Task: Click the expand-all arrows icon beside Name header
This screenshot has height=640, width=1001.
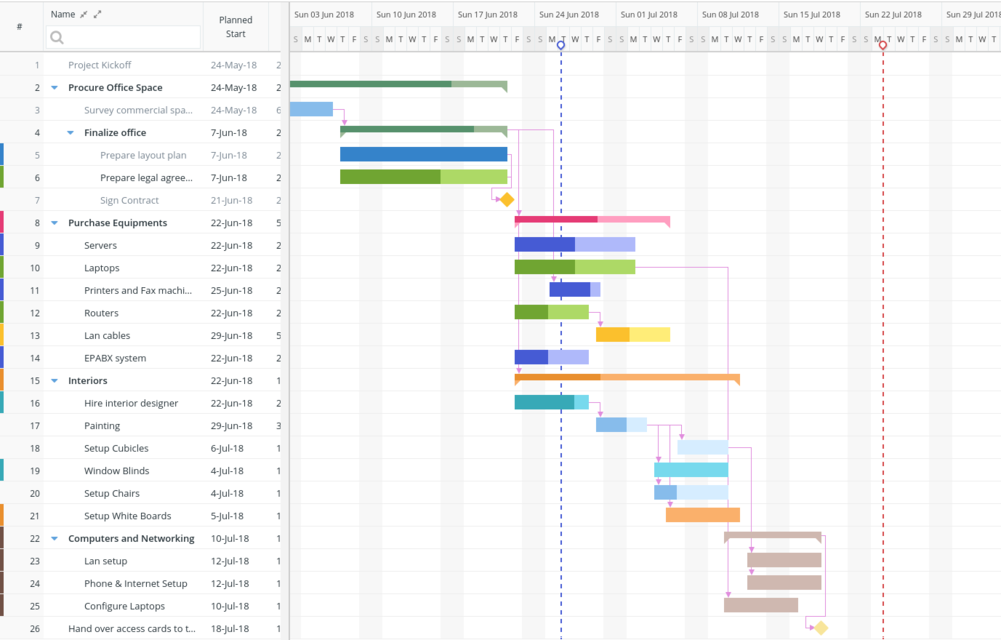Action: (x=97, y=14)
